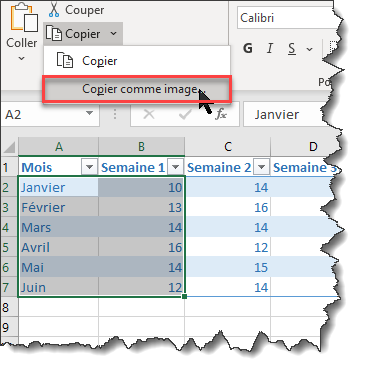Select Semaine 2 value 15 for Mai

coord(228,268)
